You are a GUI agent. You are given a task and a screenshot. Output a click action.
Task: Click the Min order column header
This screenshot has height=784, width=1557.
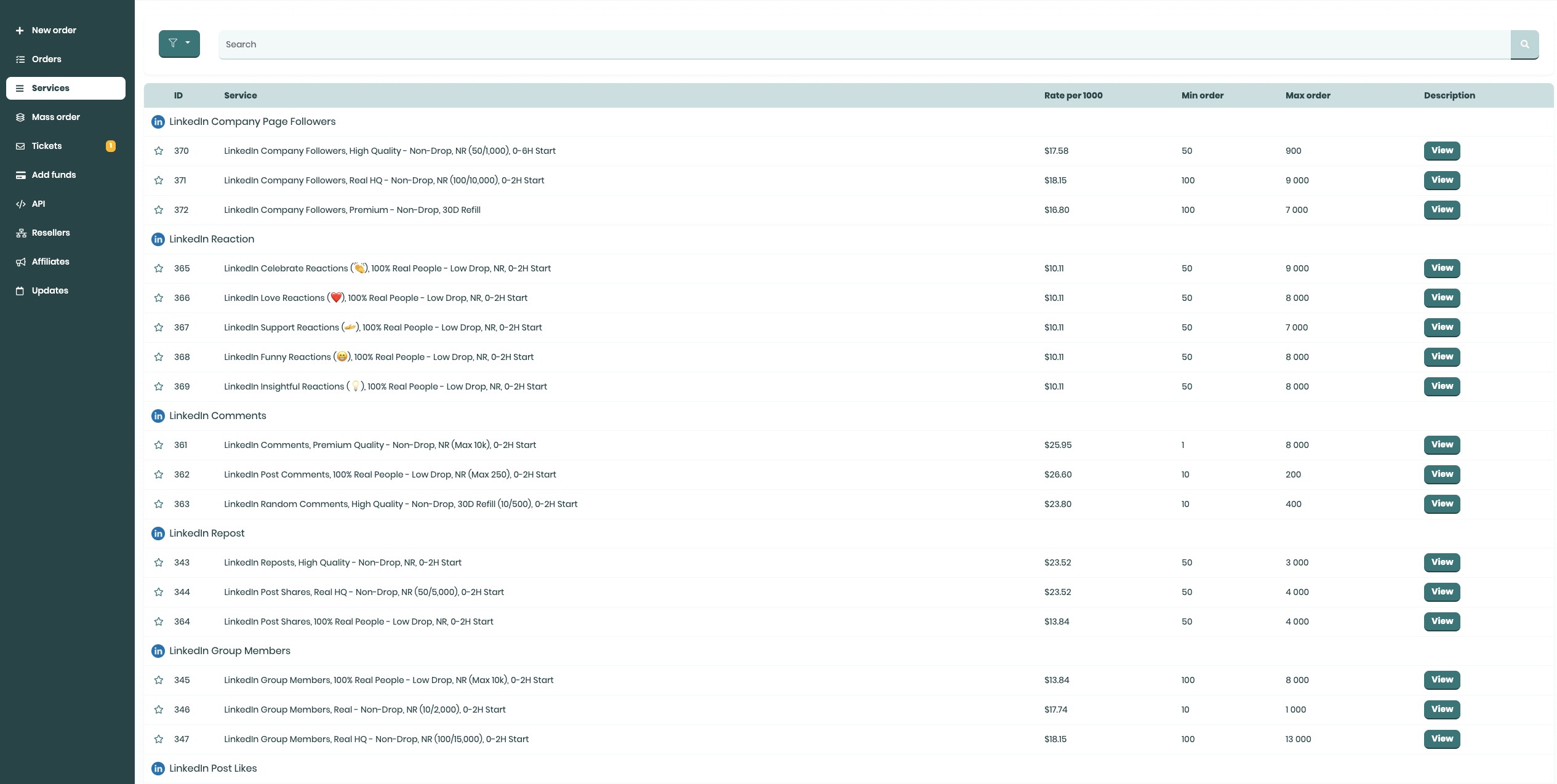click(x=1203, y=95)
